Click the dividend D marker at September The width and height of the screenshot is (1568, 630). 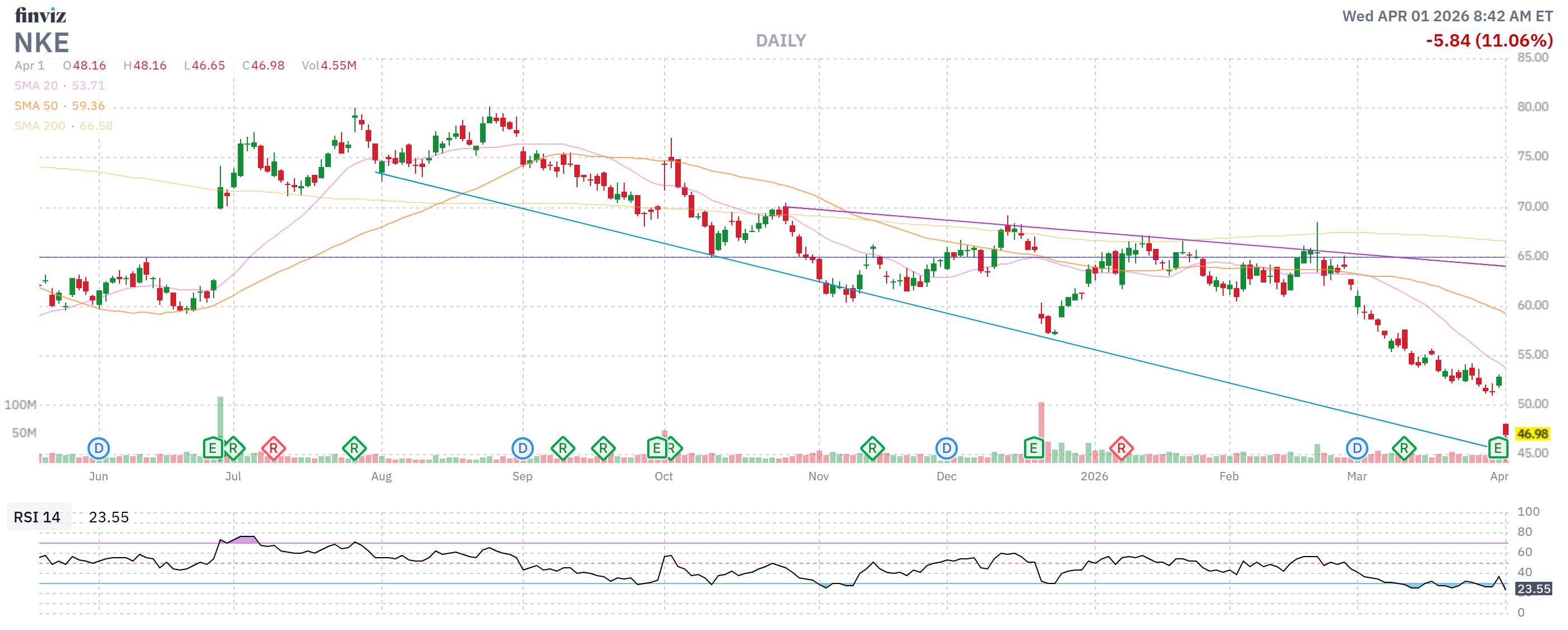522,449
